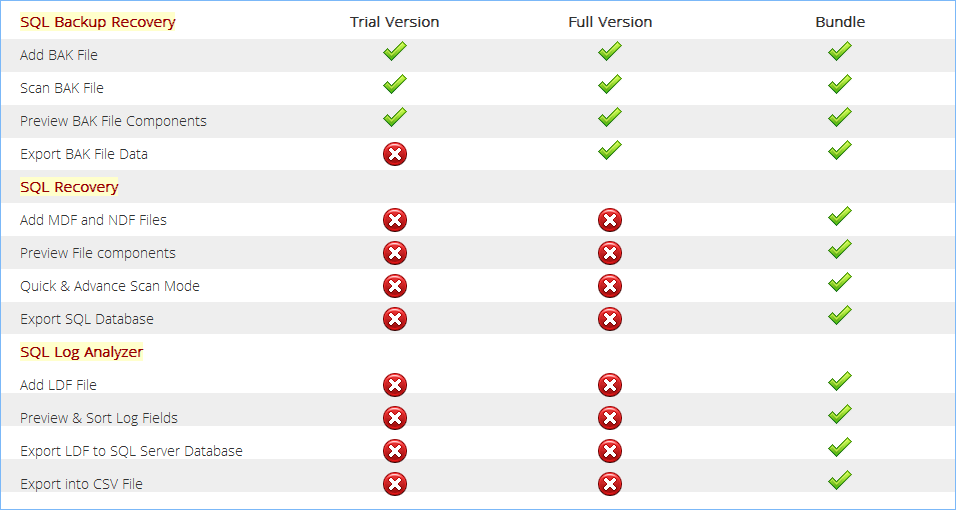Screen dimensions: 956x510
Task: Select the SQL Backup Recovery heading
Action: [x=98, y=22]
